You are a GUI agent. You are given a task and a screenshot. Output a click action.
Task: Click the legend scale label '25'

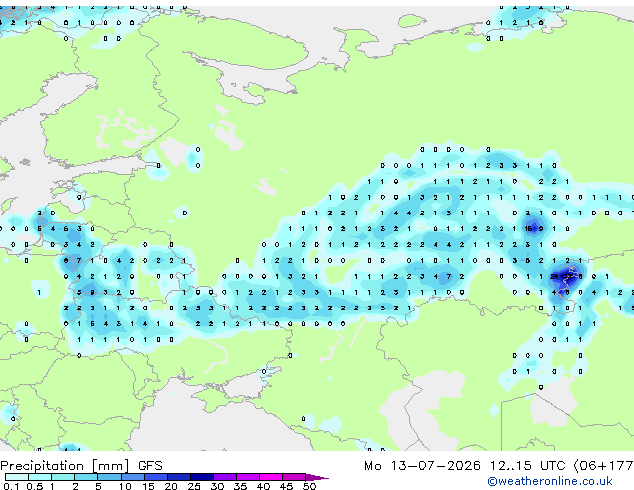194,486
